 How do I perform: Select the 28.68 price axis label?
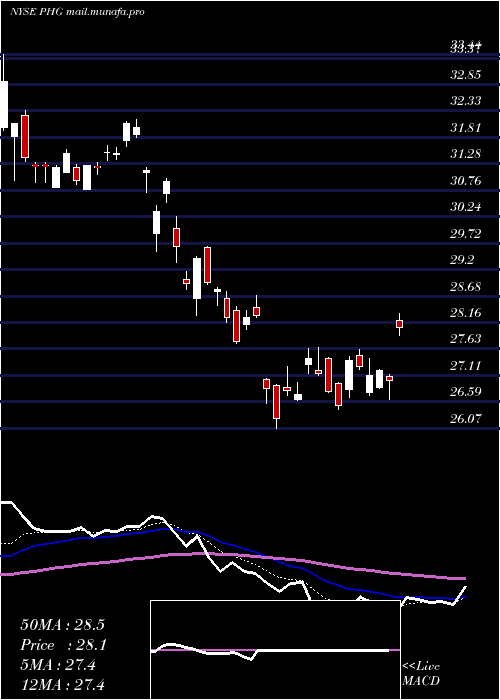click(465, 286)
